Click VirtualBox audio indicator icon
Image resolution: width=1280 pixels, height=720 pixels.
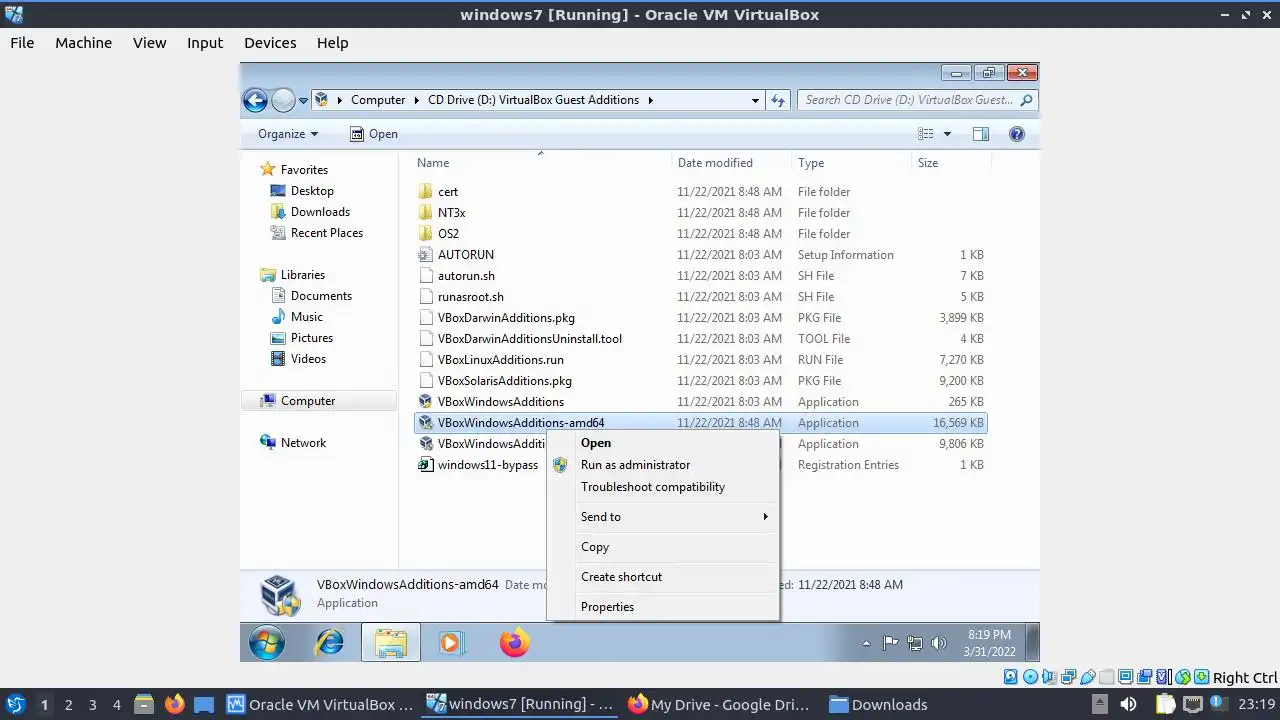pos(1049,677)
